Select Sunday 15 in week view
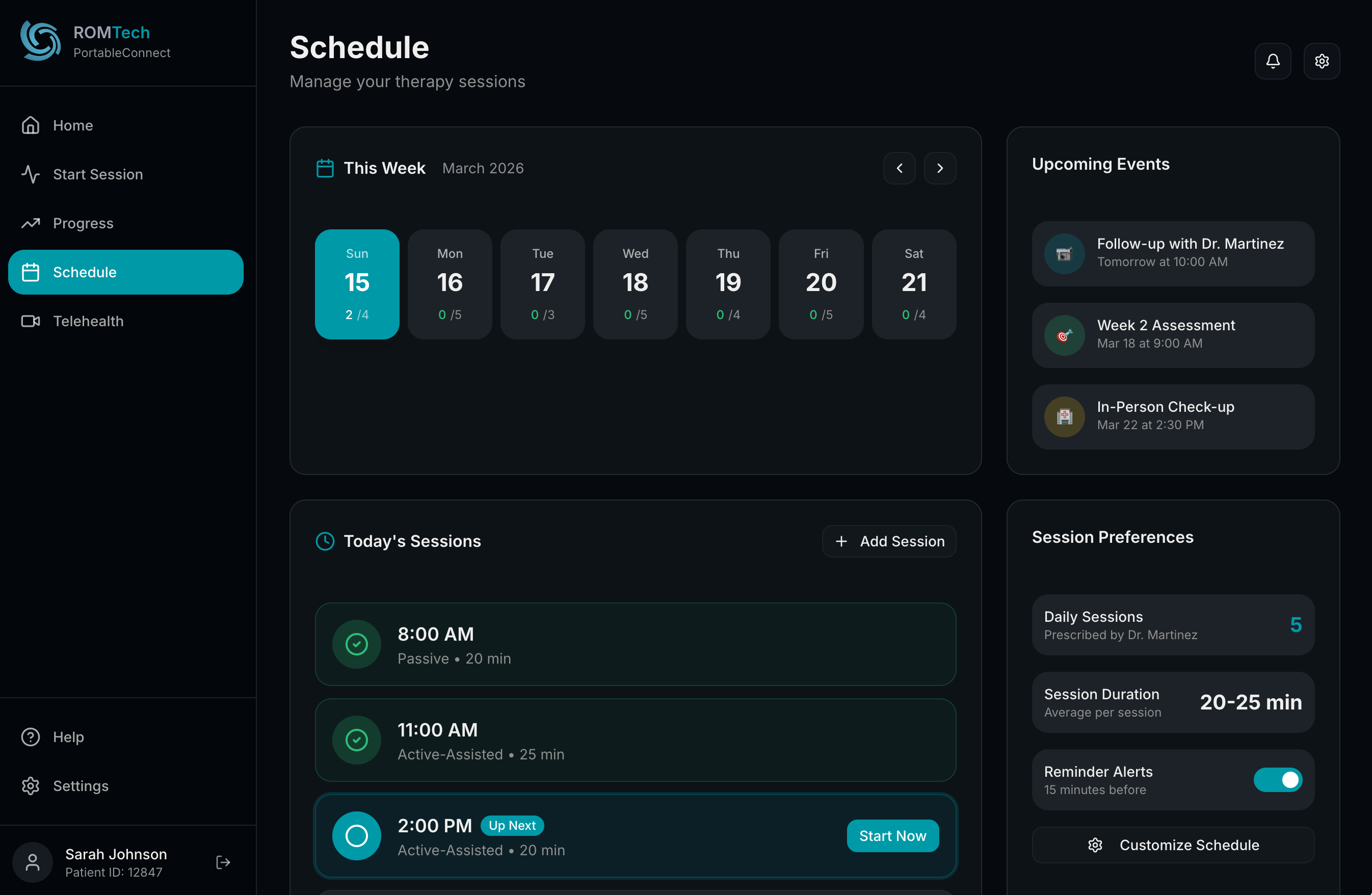This screenshot has width=1372, height=895. (x=357, y=284)
